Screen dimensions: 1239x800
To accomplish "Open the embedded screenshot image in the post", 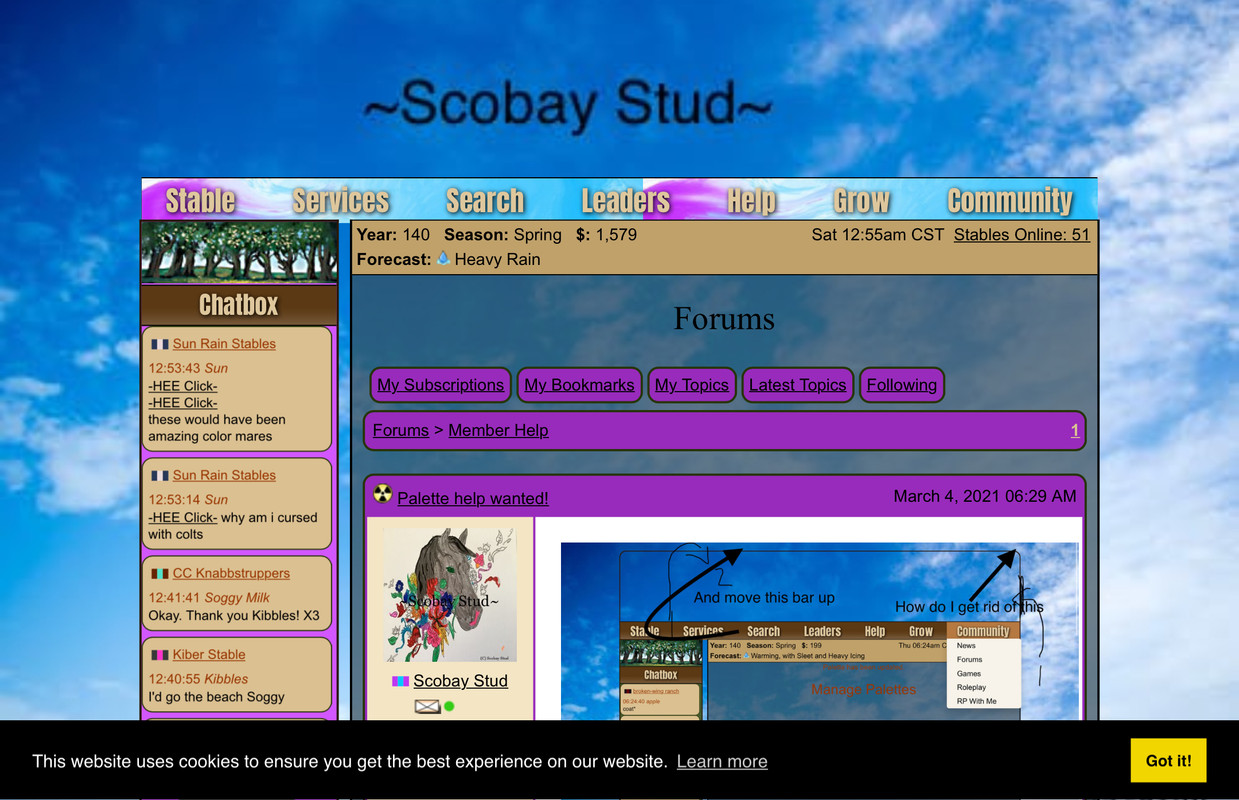I will 820,632.
